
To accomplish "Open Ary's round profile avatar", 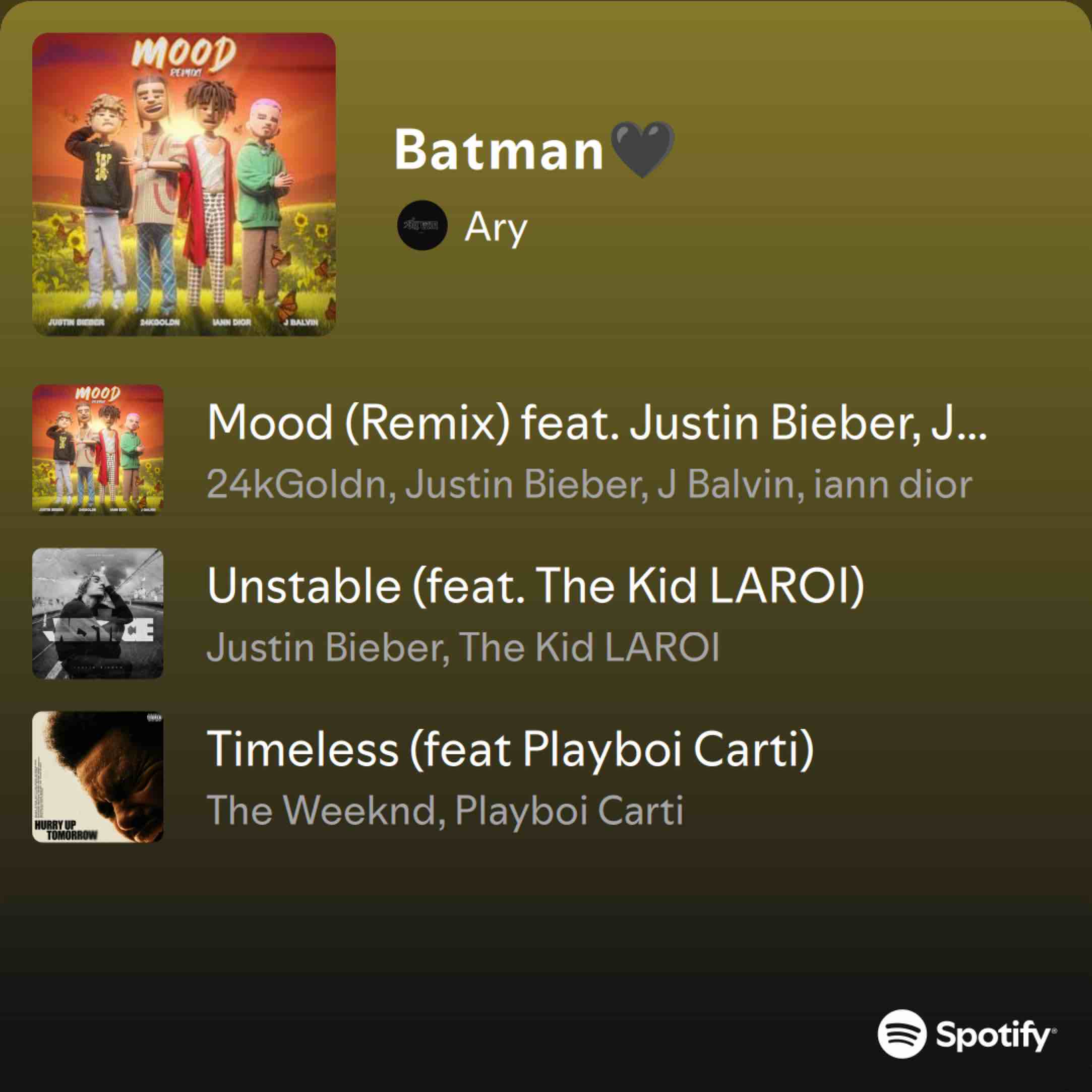I will click(x=422, y=225).
